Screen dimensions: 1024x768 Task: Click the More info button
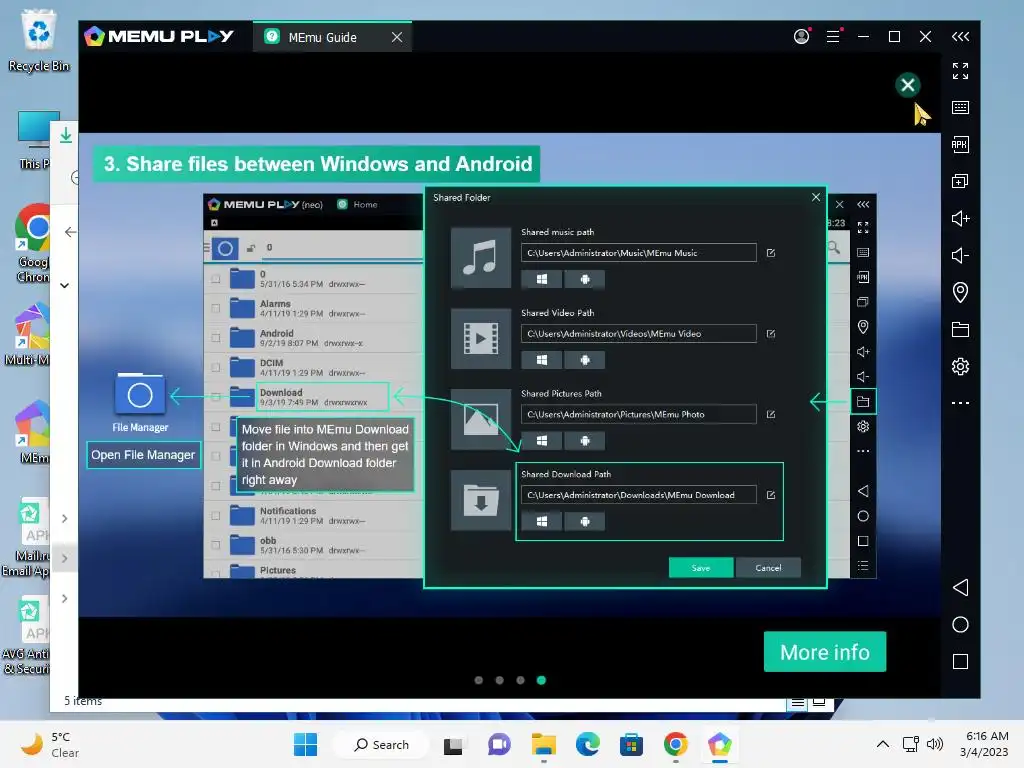tap(824, 652)
